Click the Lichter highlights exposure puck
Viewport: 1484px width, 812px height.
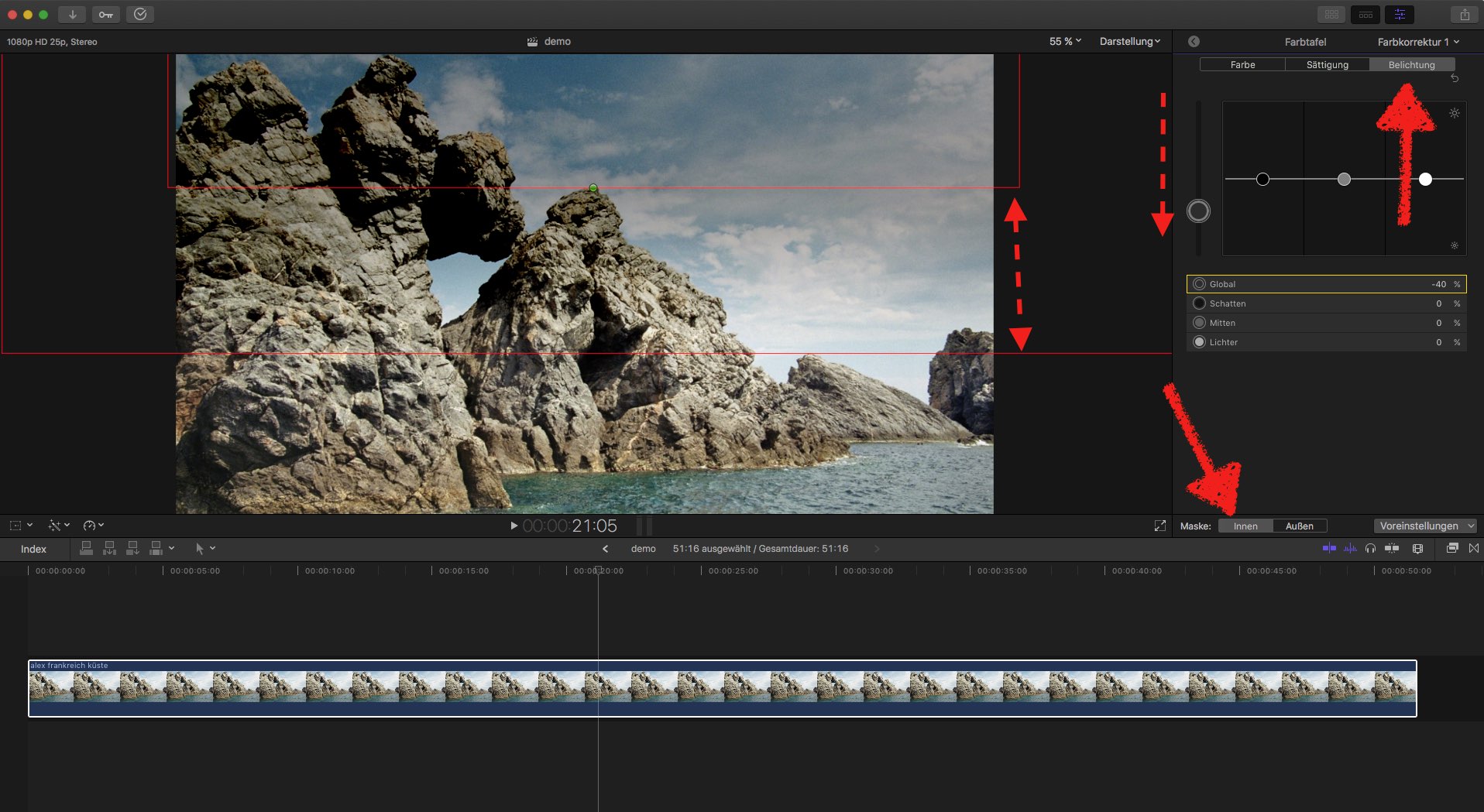click(1425, 180)
